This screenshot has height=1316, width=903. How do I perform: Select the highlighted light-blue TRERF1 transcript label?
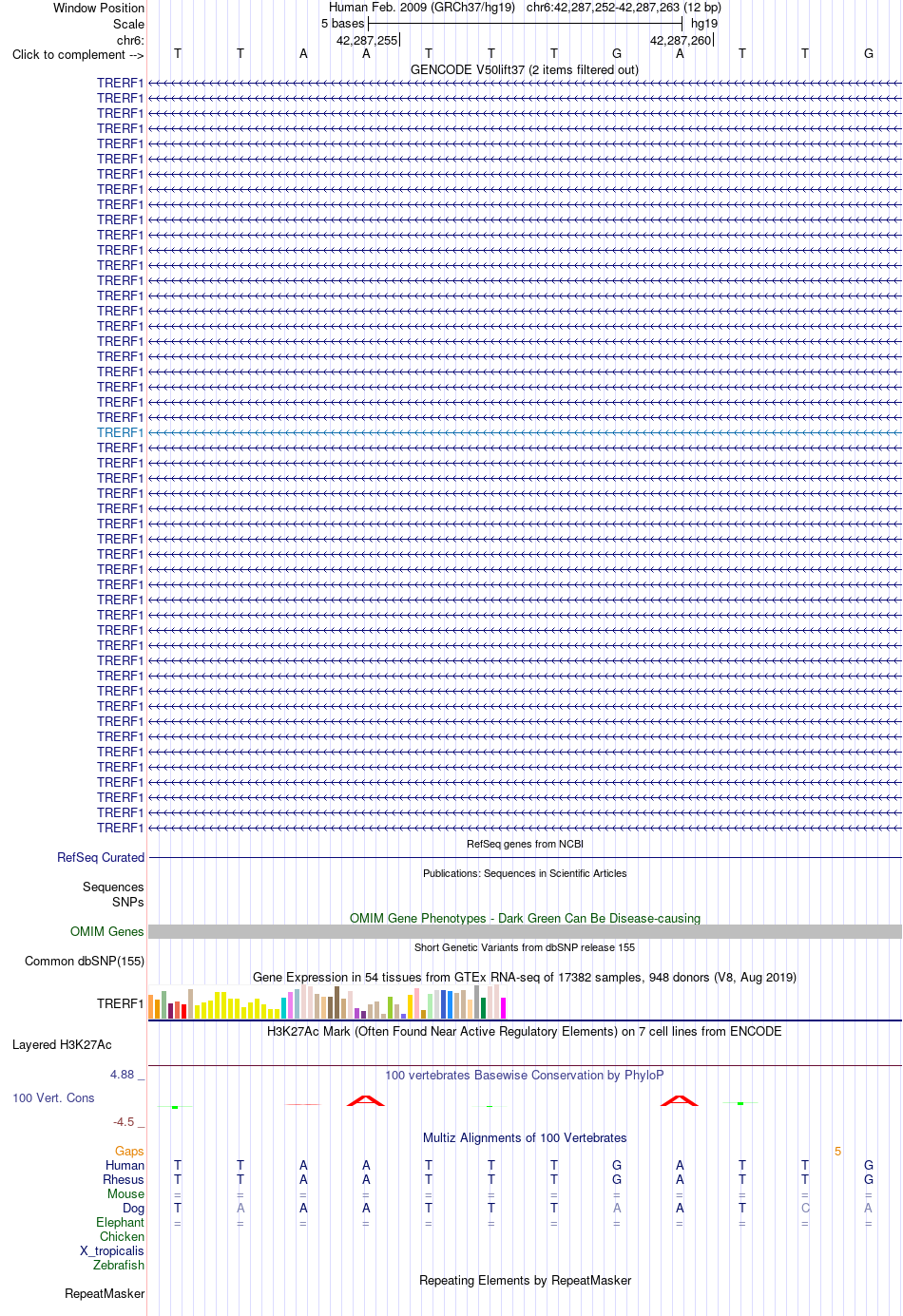[x=121, y=432]
